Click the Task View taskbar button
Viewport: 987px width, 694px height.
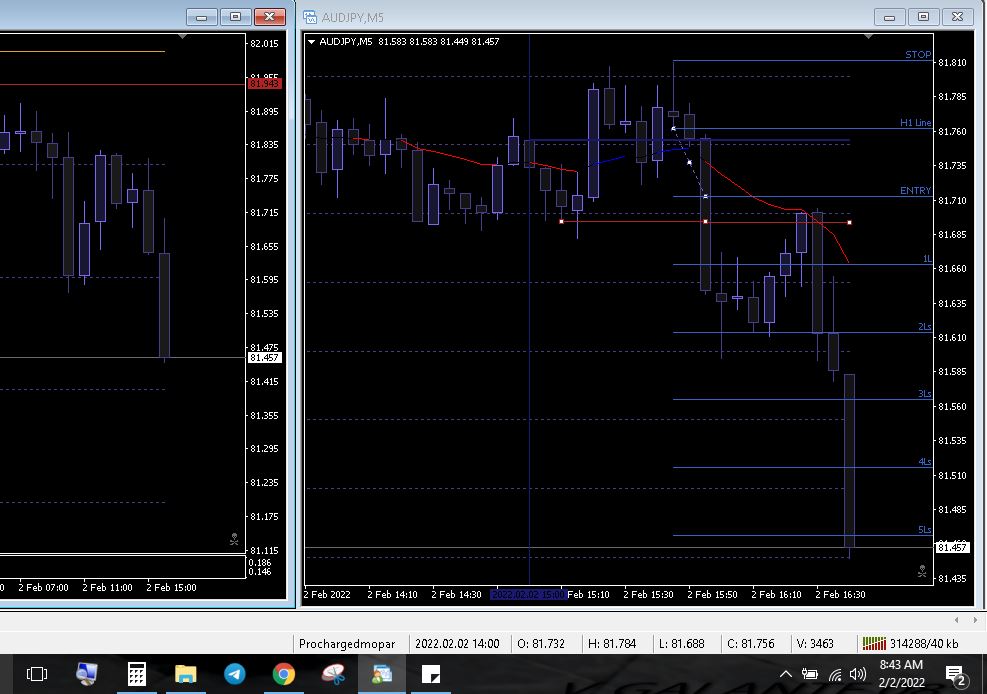click(x=37, y=674)
